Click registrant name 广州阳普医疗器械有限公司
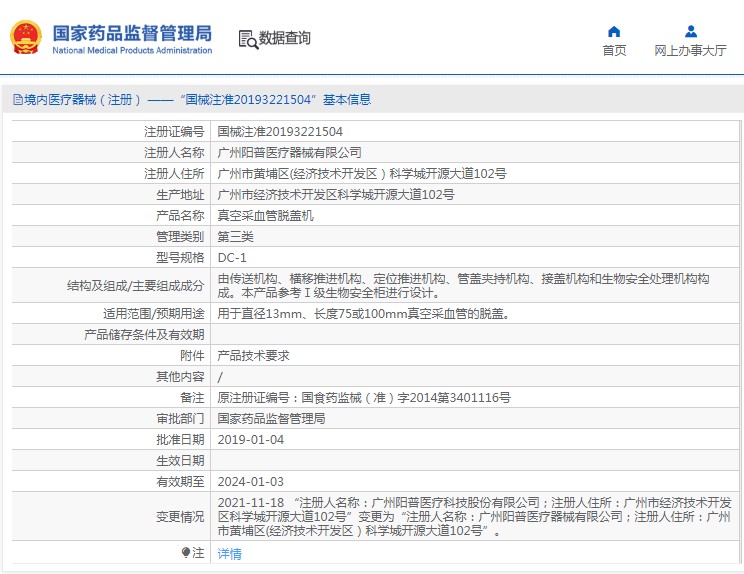This screenshot has width=744, height=574. tap(289, 153)
